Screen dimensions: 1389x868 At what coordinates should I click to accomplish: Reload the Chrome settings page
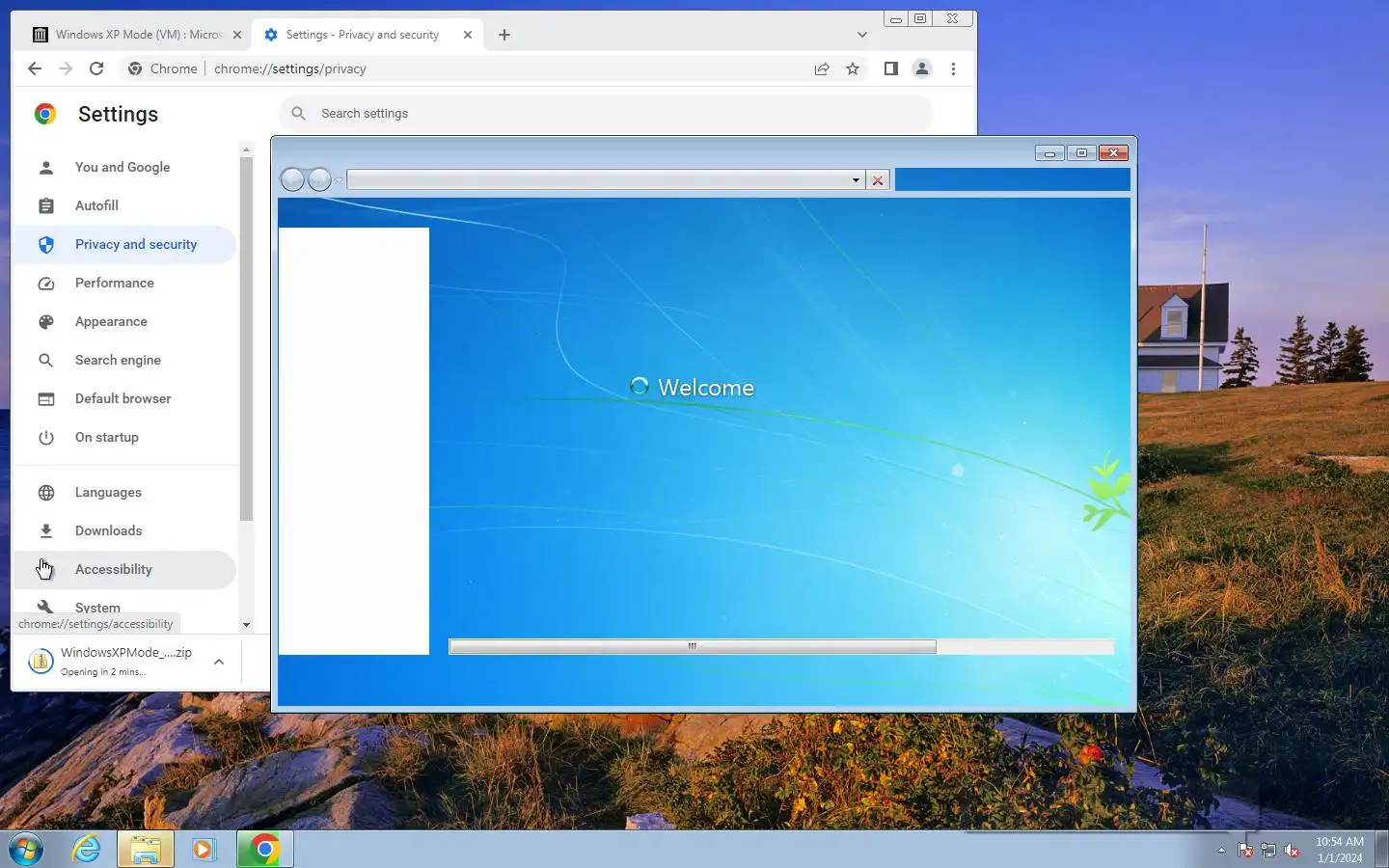pos(96,68)
